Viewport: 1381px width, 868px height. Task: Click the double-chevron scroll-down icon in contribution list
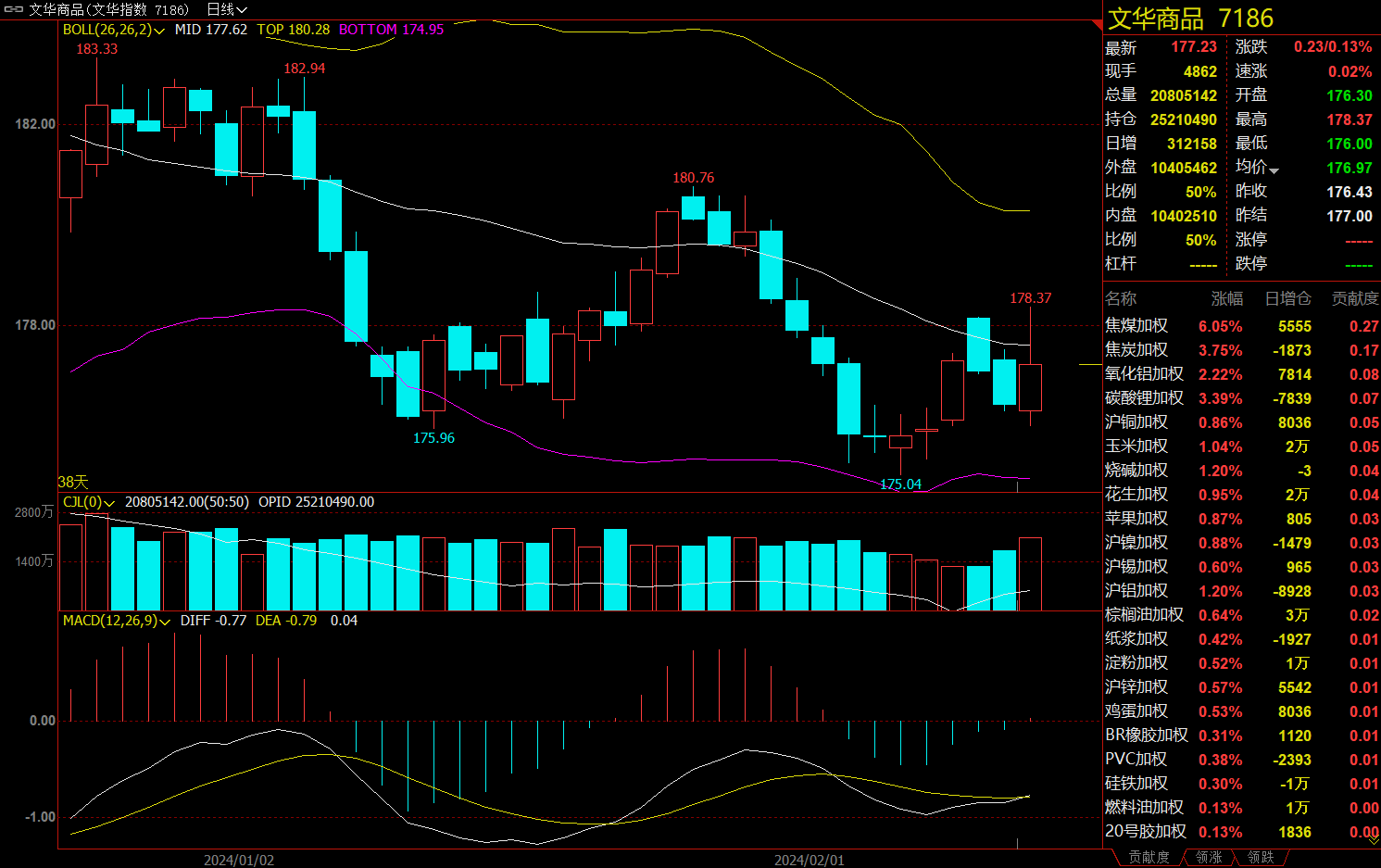(x=1373, y=837)
